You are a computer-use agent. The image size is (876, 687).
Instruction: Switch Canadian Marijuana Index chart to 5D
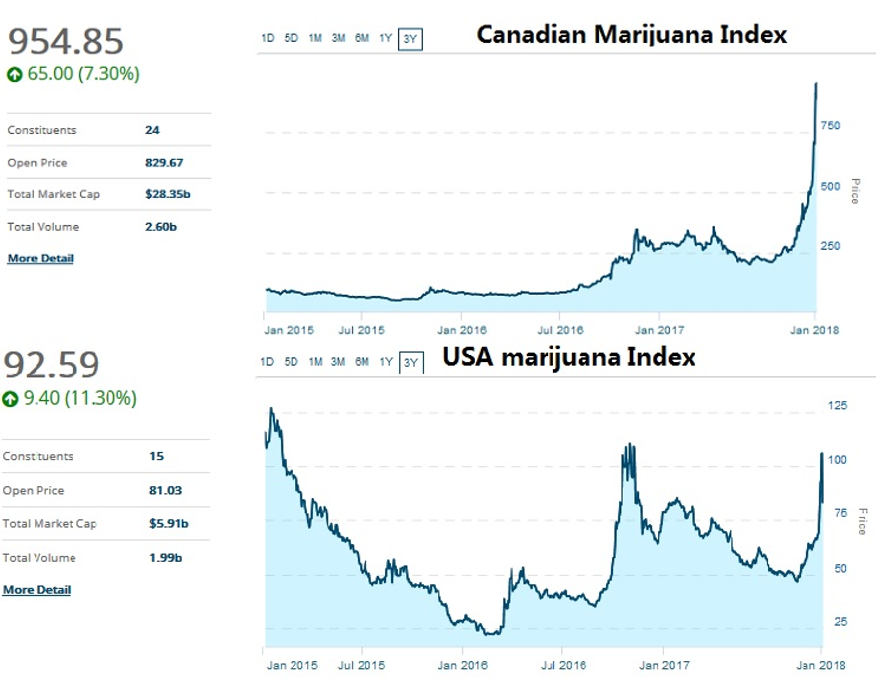point(290,39)
